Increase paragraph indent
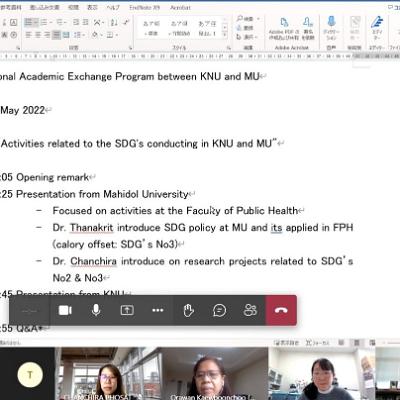This screenshot has width=400, height=400. pyautogui.click(x=86, y=22)
